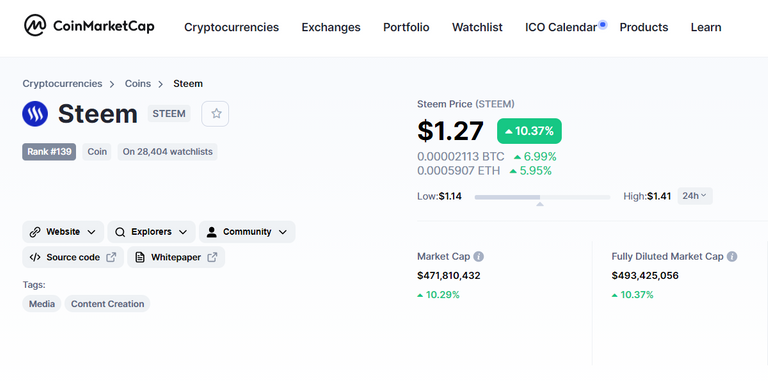Open the Community dropdown
Viewport: 768px width, 381px height.
pyautogui.click(x=247, y=232)
